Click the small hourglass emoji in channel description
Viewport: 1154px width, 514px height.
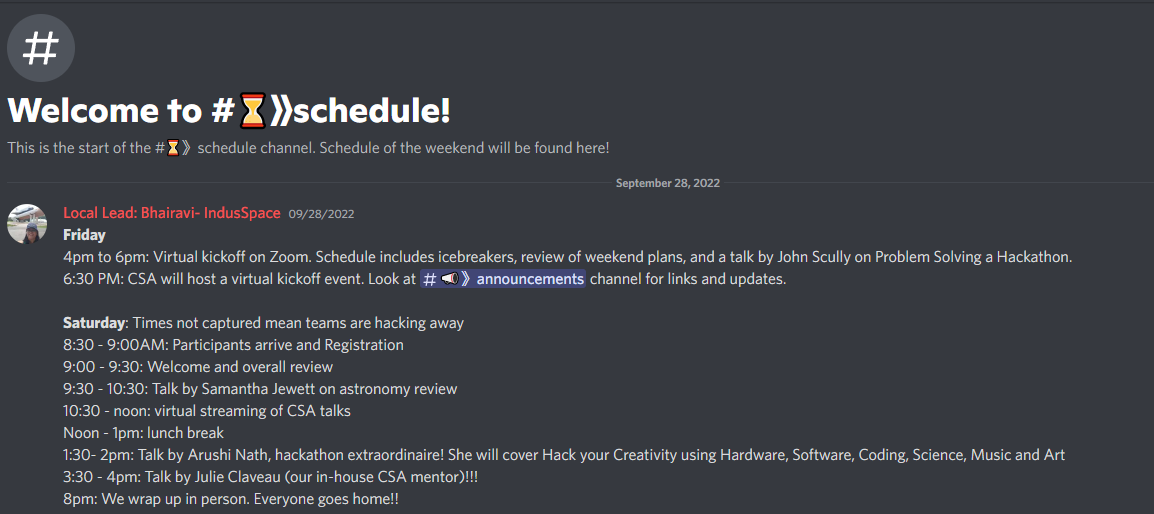click(x=173, y=148)
